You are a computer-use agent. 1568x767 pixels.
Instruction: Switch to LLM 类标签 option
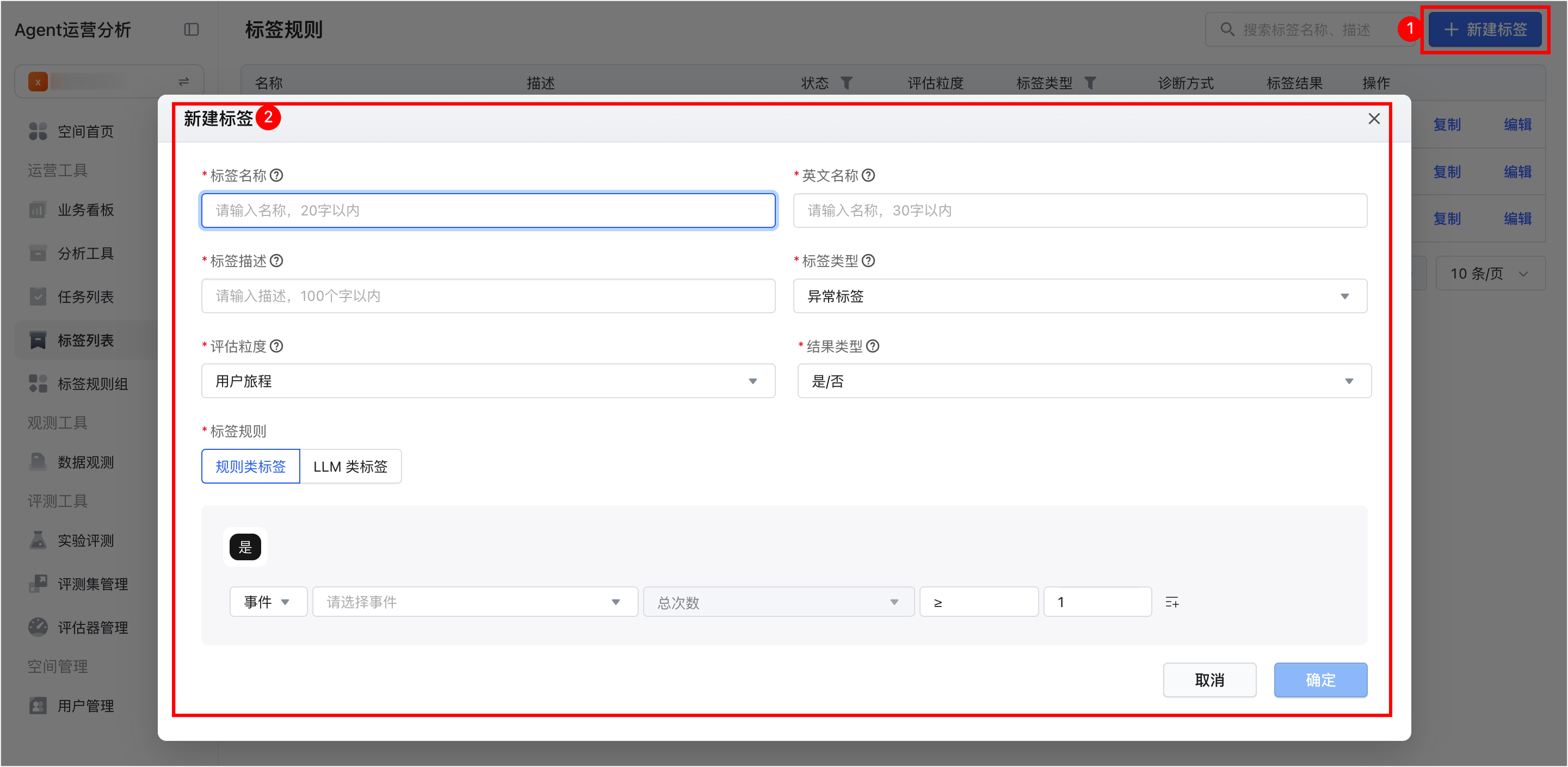point(350,466)
